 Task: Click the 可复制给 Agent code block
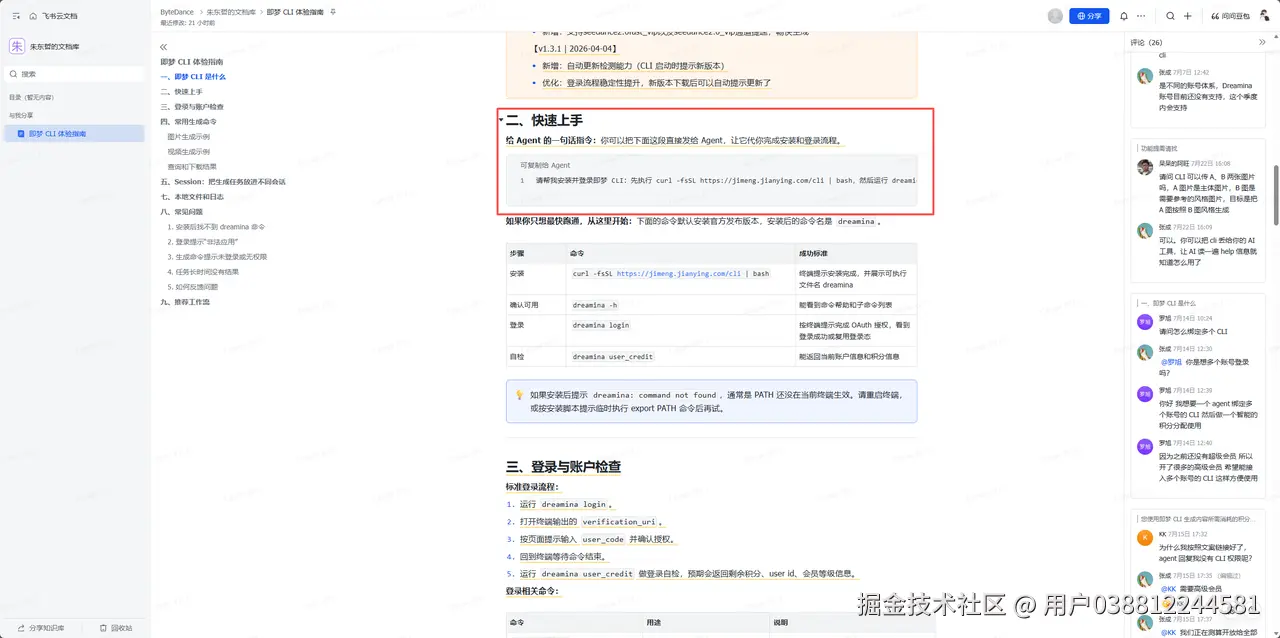[711, 179]
